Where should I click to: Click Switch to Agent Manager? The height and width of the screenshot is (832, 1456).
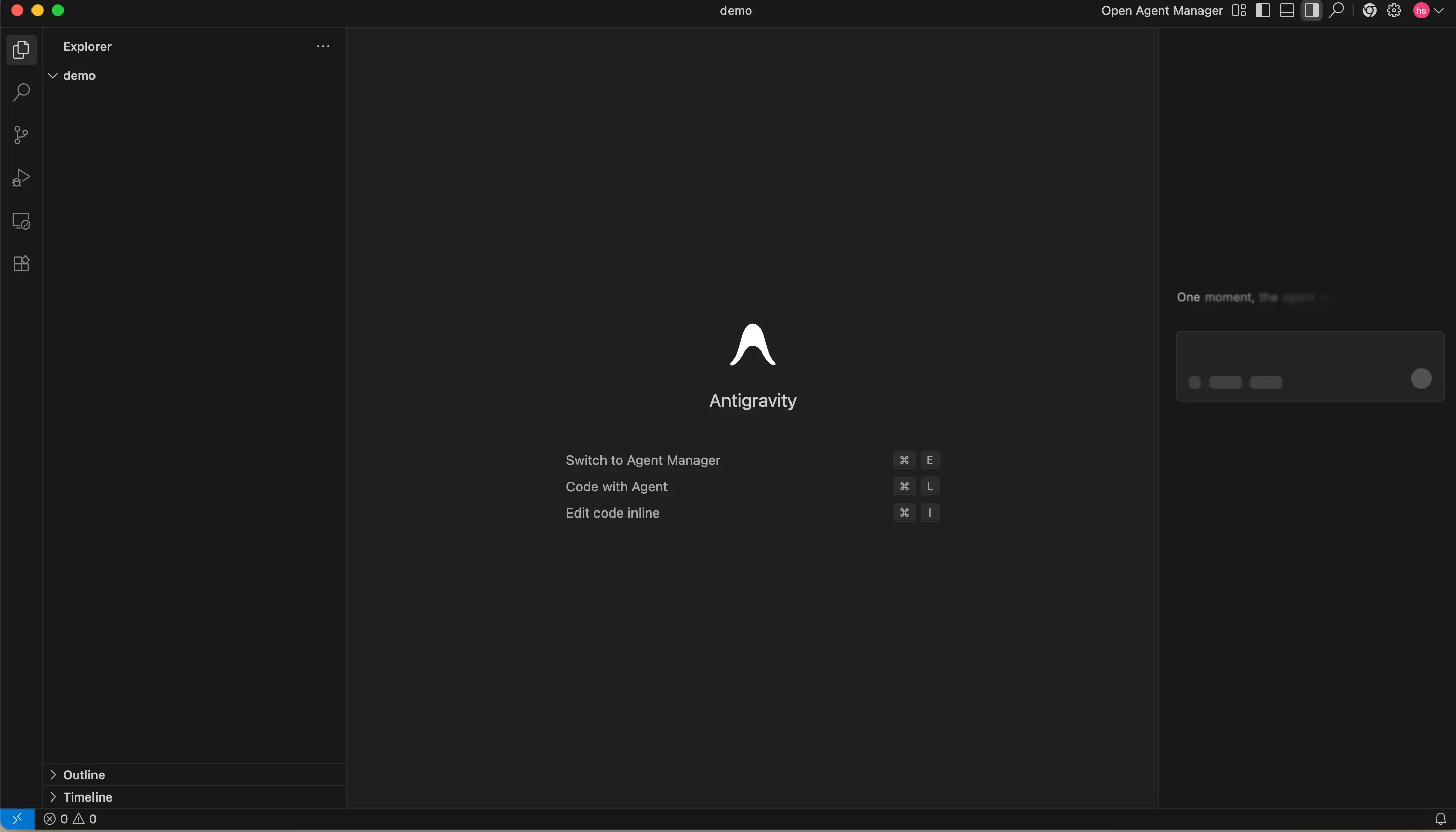[643, 460]
